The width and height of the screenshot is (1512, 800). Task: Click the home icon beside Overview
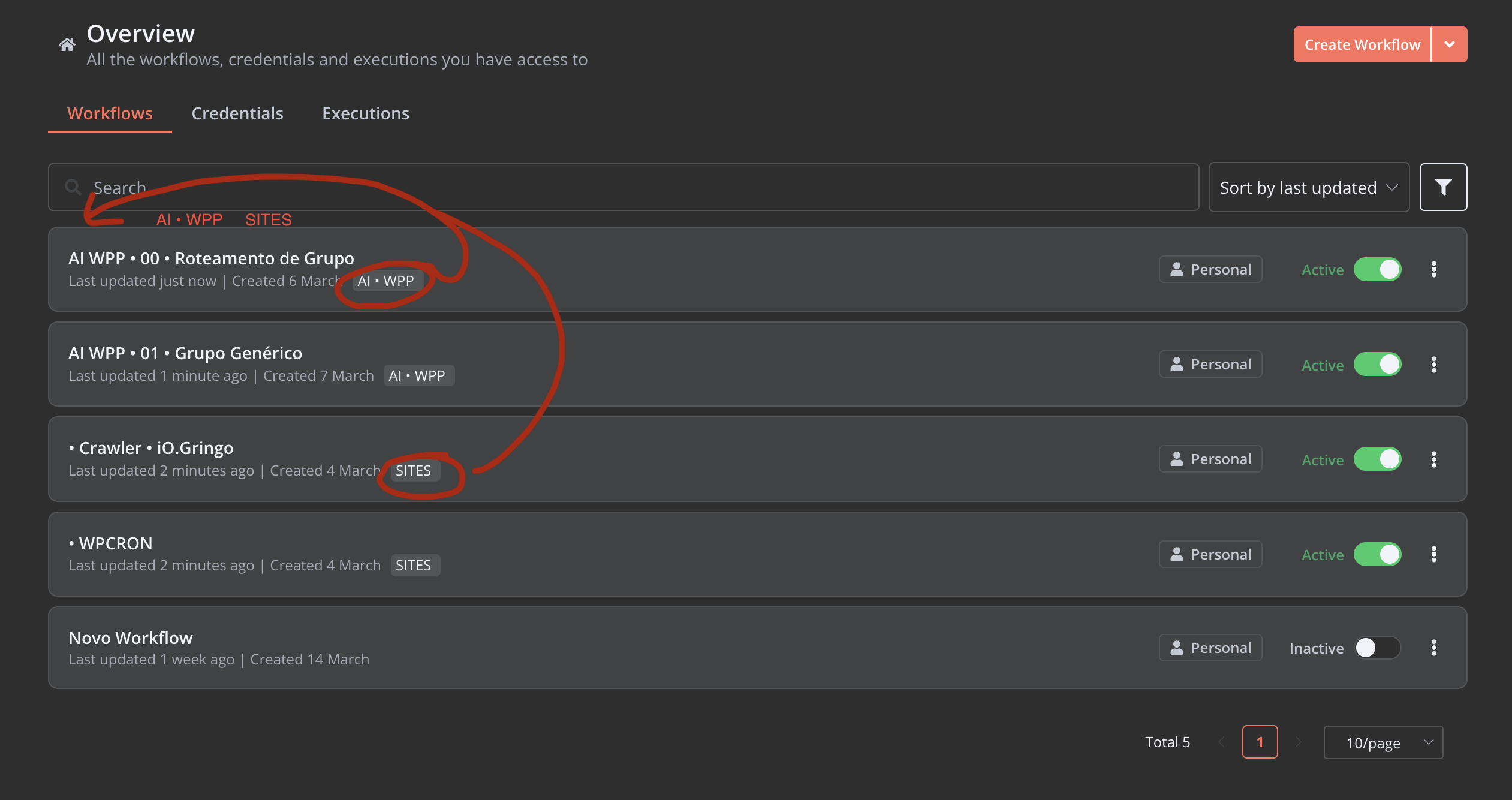(x=67, y=44)
